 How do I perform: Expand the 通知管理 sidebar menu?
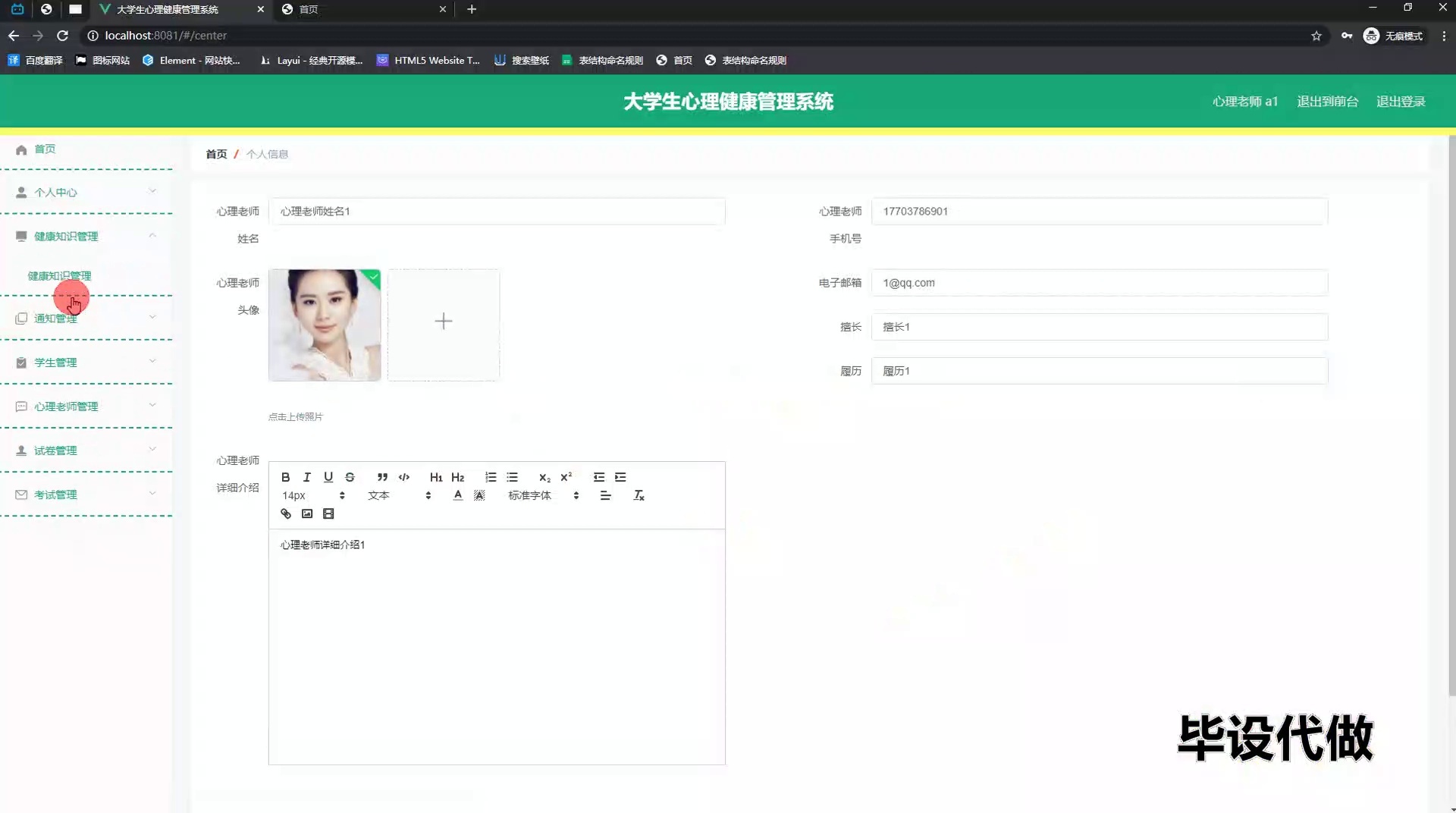point(86,319)
